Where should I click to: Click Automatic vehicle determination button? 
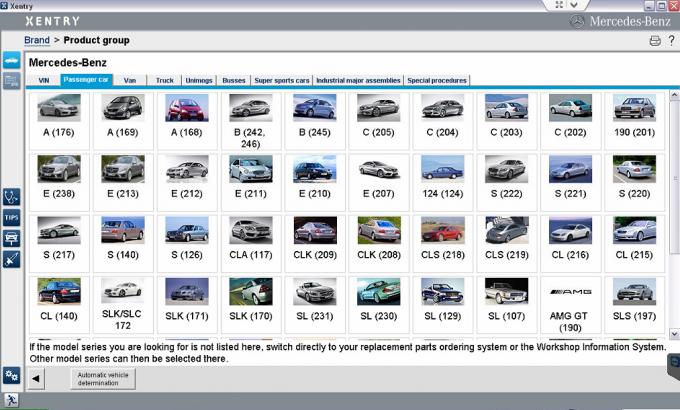103,379
